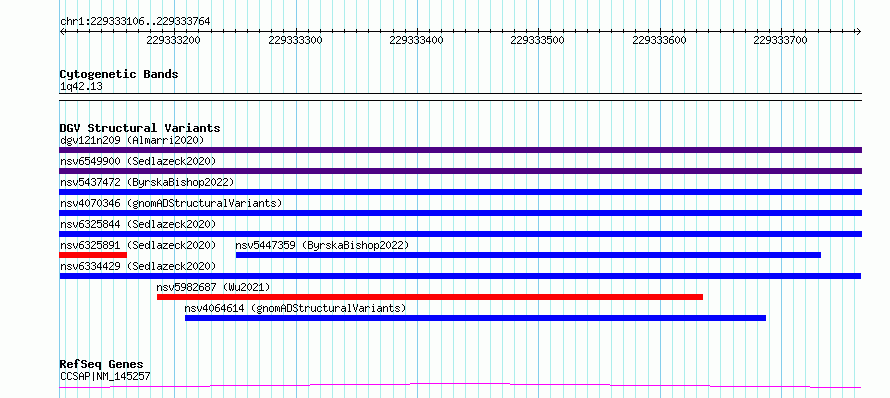The image size is (890, 398).
Task: Click nsv6334429 (Sedlazeck2020) variant label
Action: coord(138,266)
